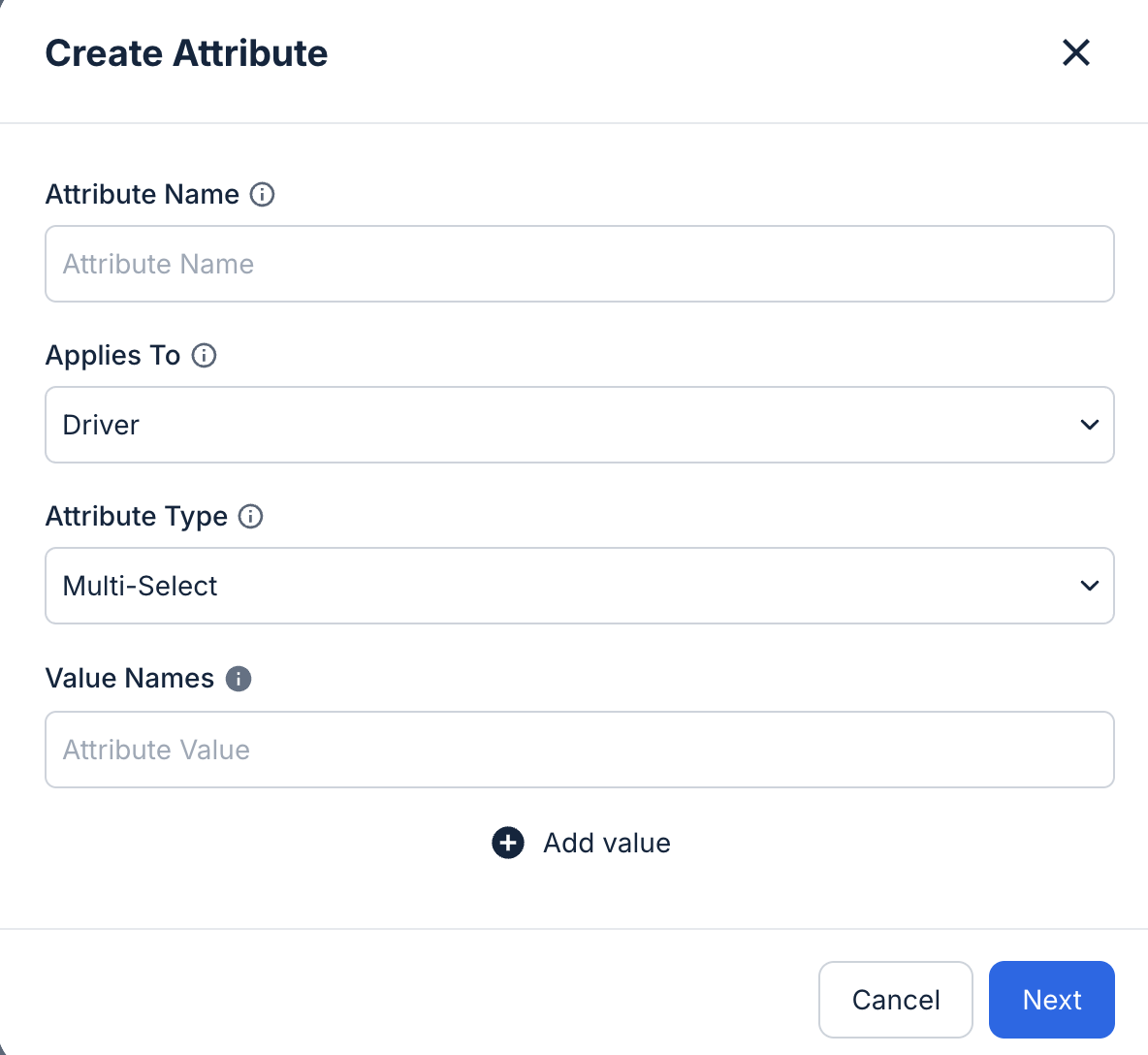Click the Attribute Name input field
The width and height of the screenshot is (1148, 1055).
tap(580, 264)
